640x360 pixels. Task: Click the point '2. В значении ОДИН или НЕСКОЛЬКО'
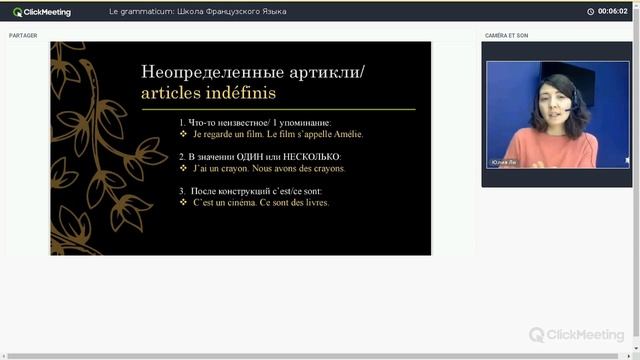260,157
